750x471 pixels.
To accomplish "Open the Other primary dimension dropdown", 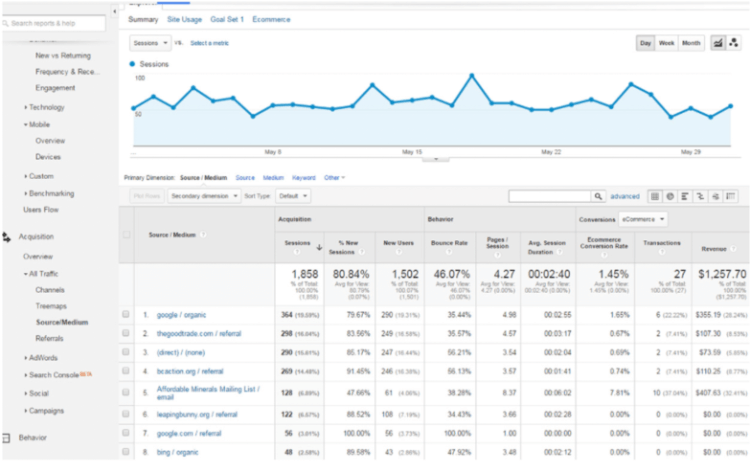I will tap(334, 178).
